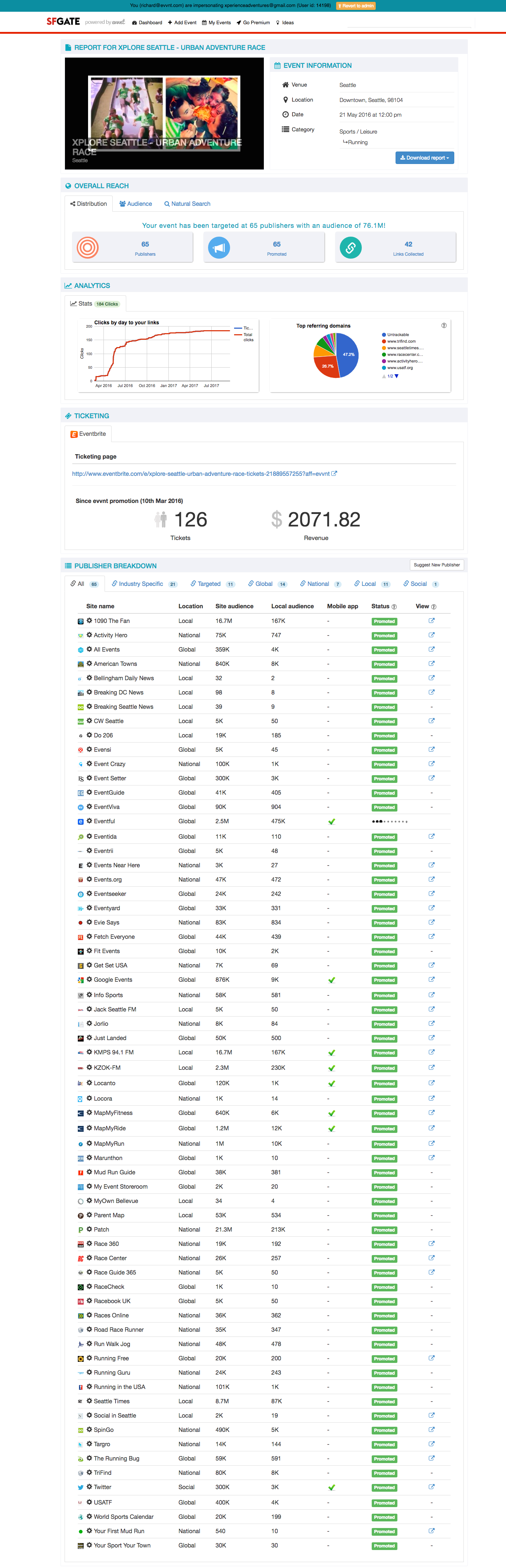
Task: Open the Download report dropdown
Action: [425, 158]
